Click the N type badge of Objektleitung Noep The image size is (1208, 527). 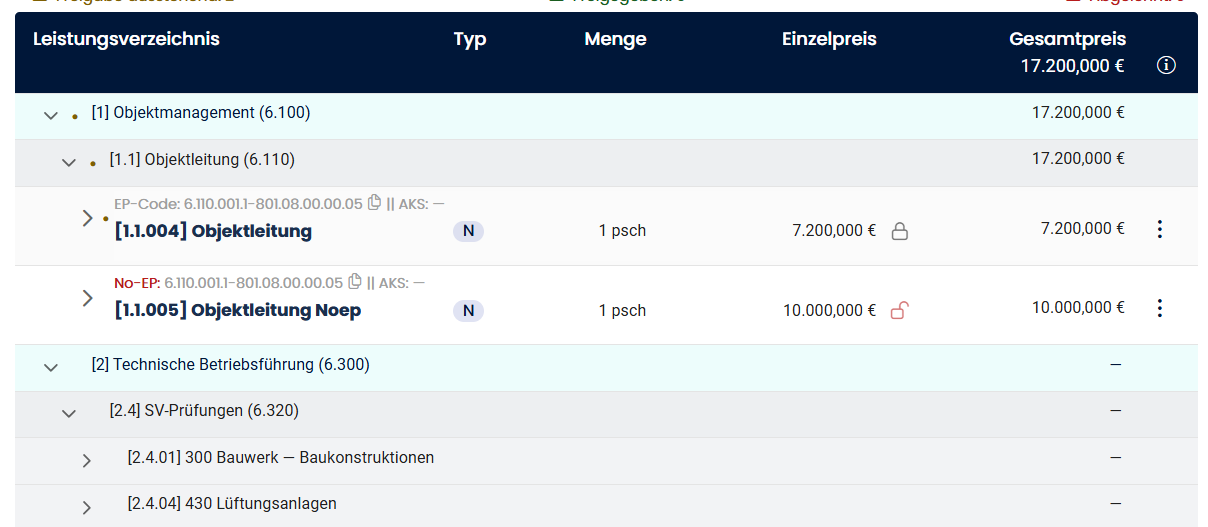[x=468, y=311]
